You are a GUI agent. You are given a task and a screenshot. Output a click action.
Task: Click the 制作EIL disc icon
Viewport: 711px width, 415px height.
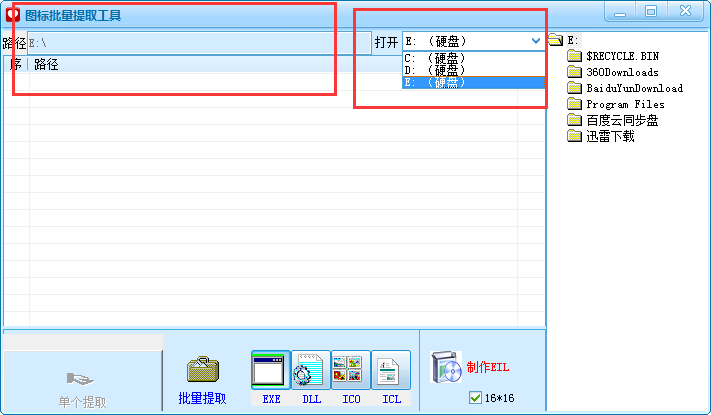pos(445,368)
